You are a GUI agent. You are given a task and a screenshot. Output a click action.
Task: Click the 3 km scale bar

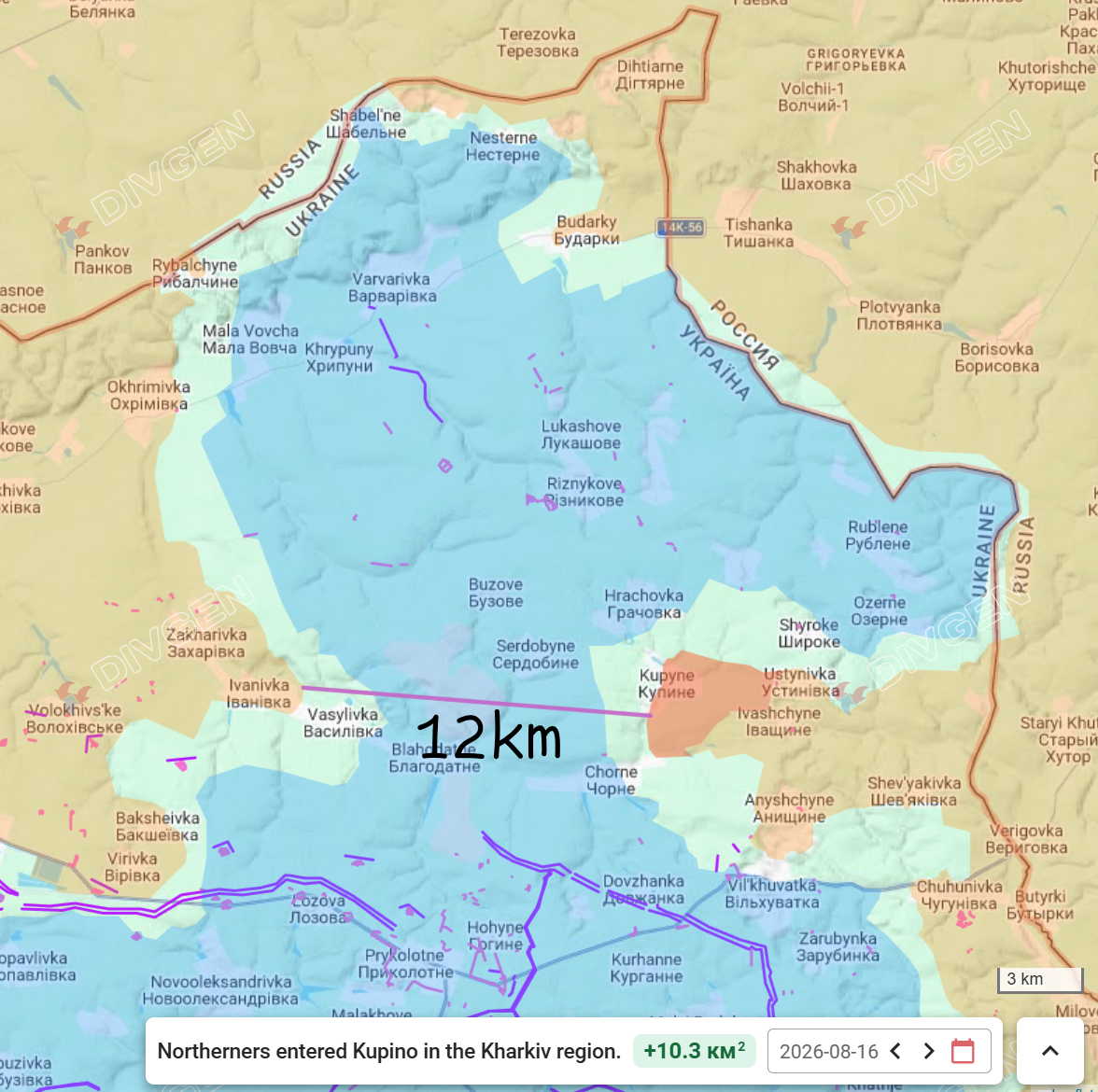point(1040,979)
